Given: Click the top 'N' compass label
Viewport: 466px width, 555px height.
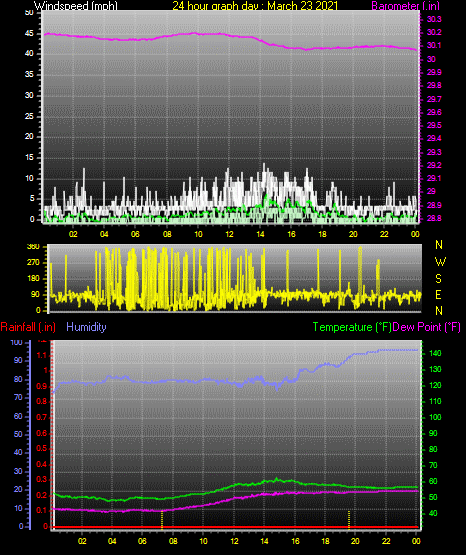Looking at the screenshot, I should pos(439,245).
